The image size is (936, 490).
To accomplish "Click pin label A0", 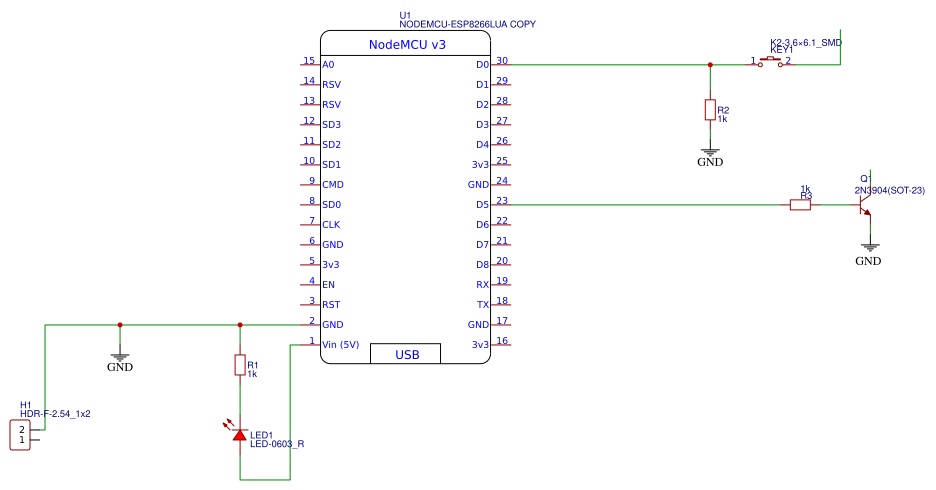I will pyautogui.click(x=328, y=64).
